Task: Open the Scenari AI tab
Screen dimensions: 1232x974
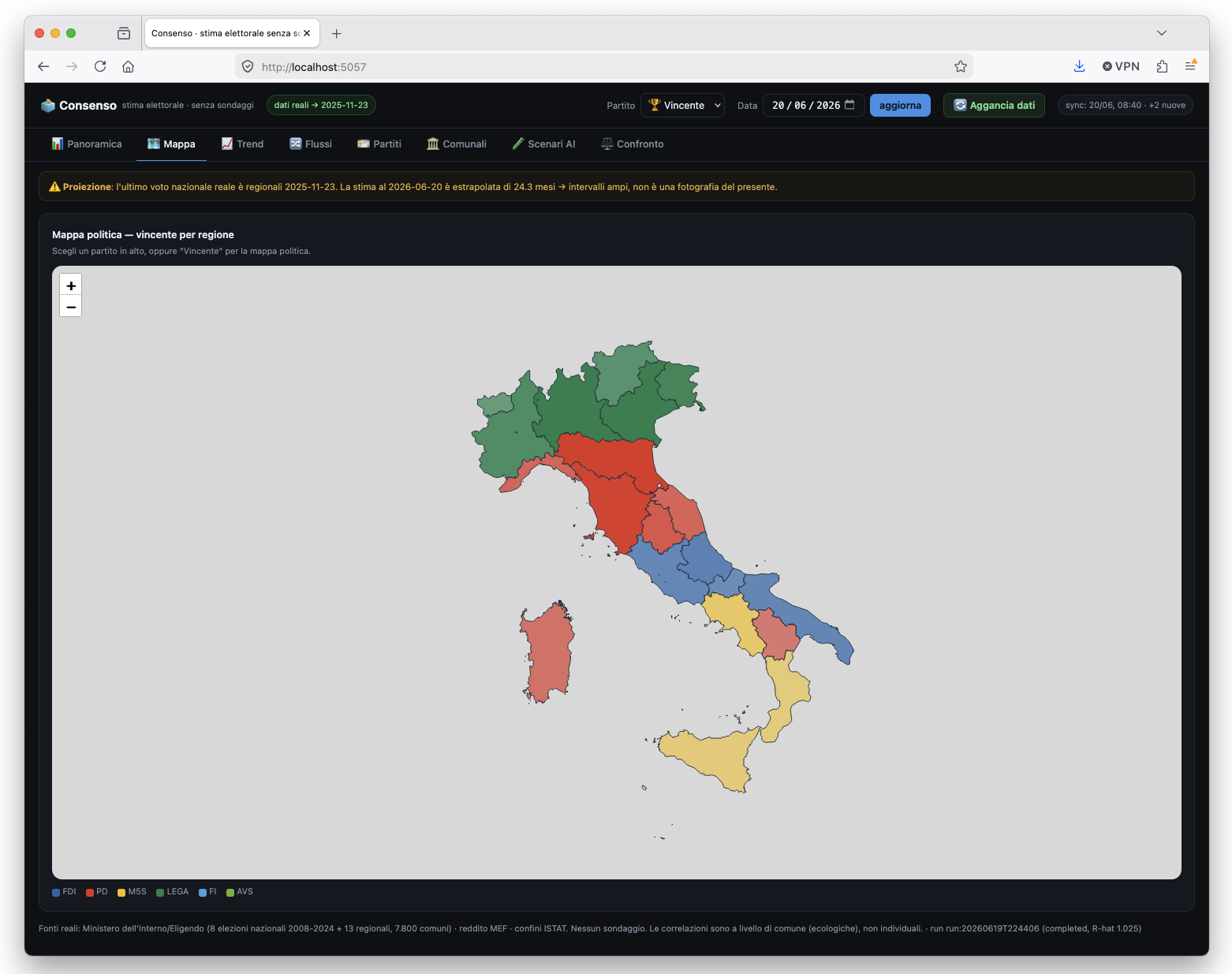Action: [x=544, y=144]
